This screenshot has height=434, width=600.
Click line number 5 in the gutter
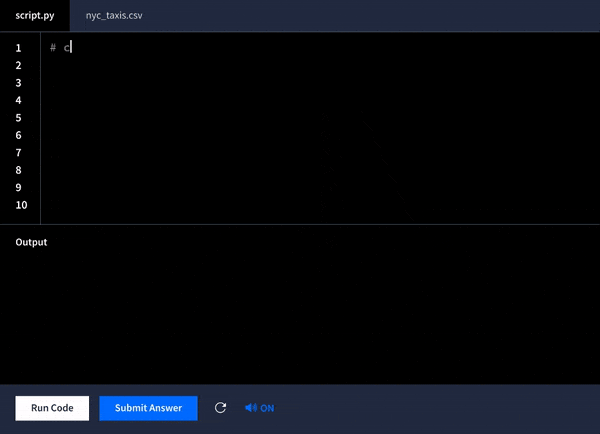click(x=19, y=118)
